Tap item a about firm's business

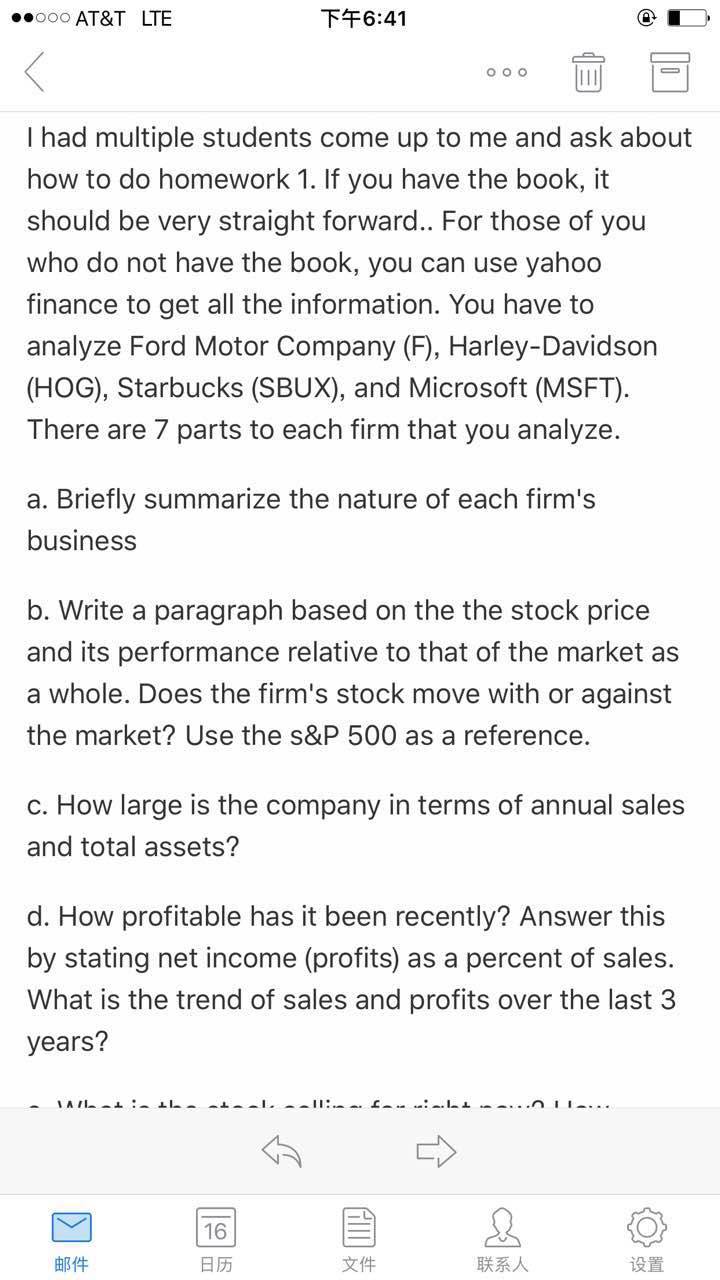[311, 519]
